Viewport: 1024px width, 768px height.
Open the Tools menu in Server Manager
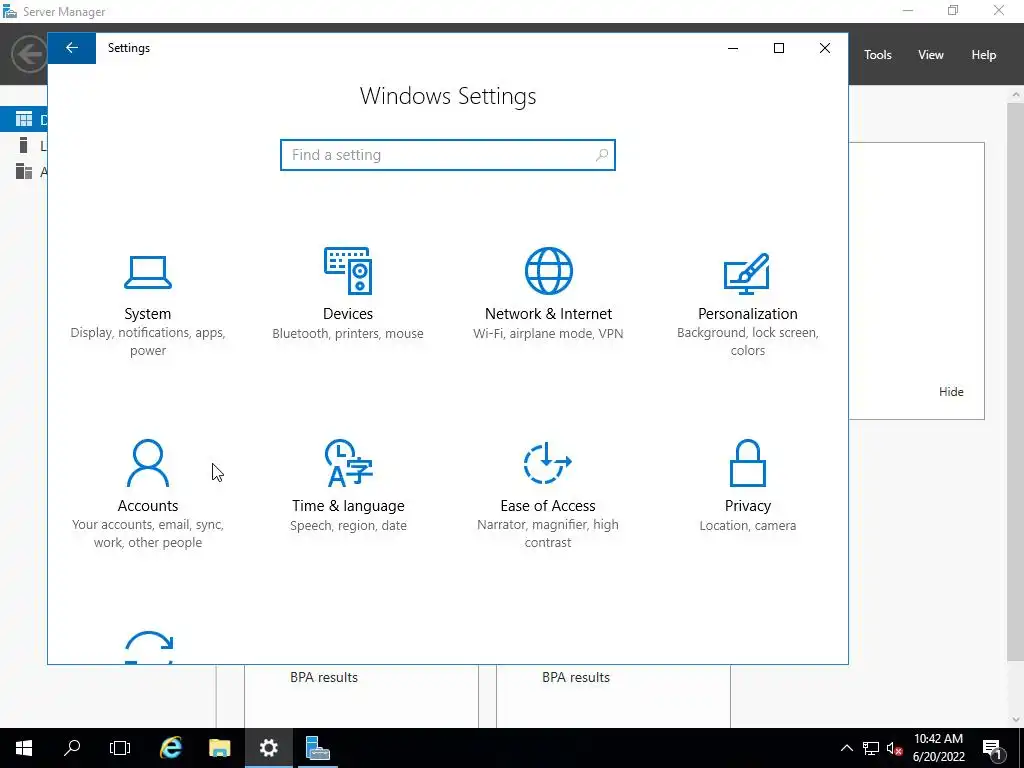click(878, 55)
